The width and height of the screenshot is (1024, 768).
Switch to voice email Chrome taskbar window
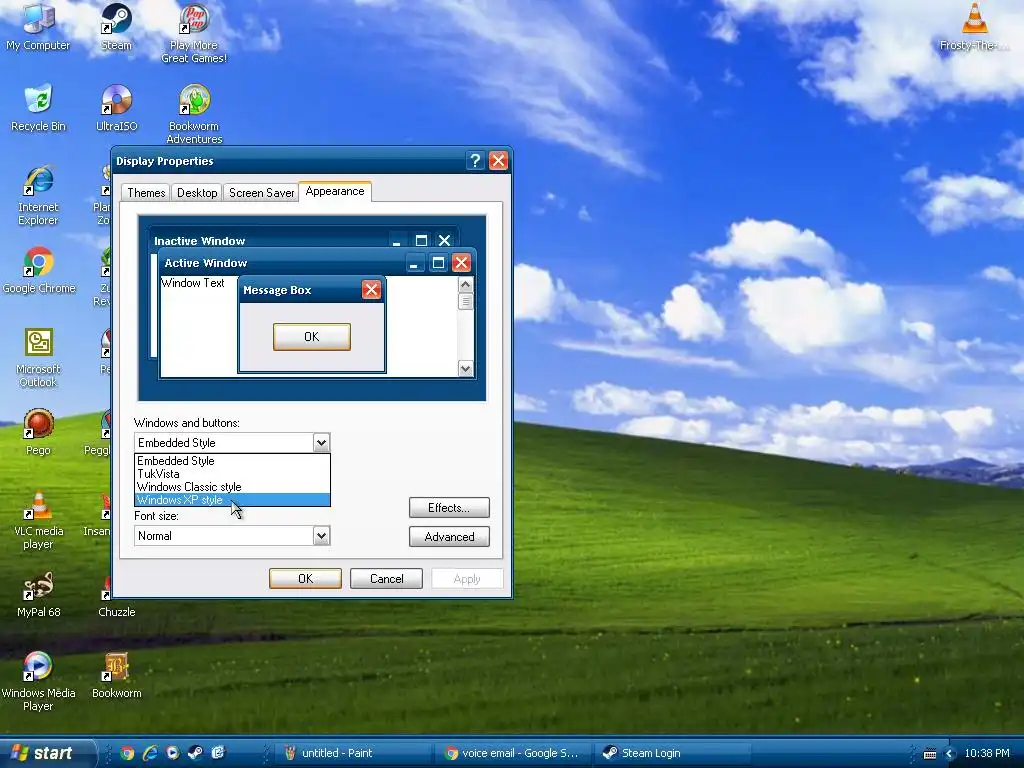pos(513,753)
